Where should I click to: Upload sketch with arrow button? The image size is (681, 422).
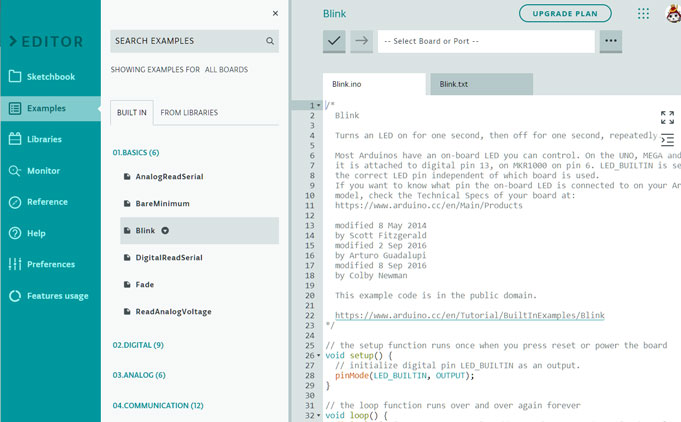(361, 41)
